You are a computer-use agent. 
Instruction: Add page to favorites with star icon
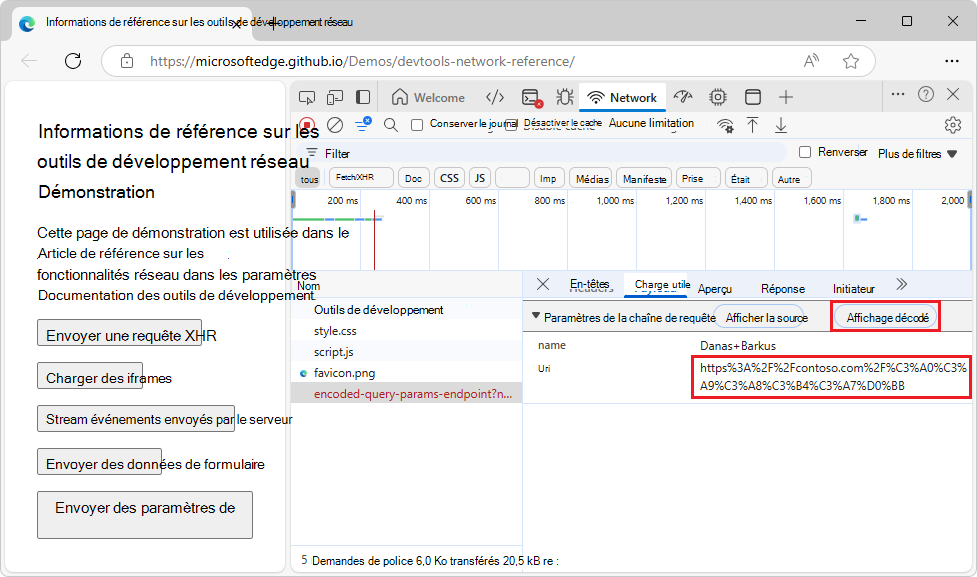point(851,61)
